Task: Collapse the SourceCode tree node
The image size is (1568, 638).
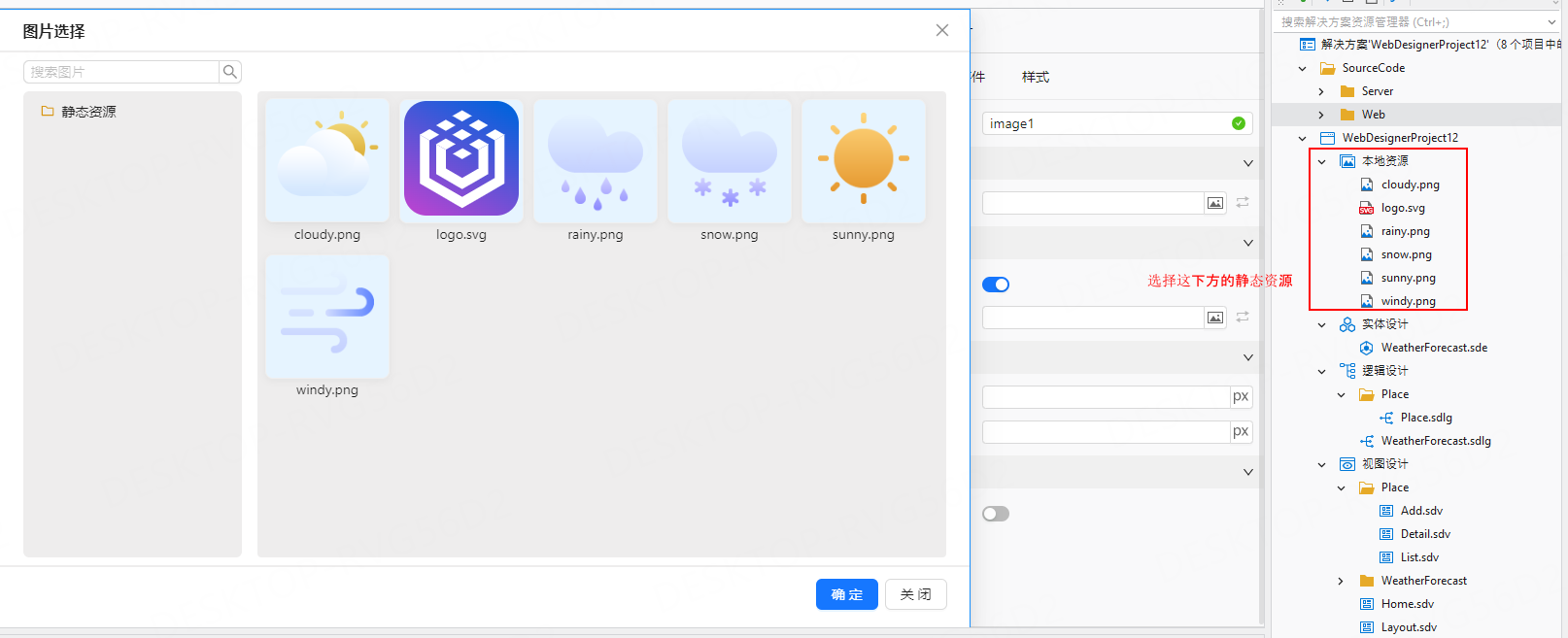Action: click(1303, 68)
